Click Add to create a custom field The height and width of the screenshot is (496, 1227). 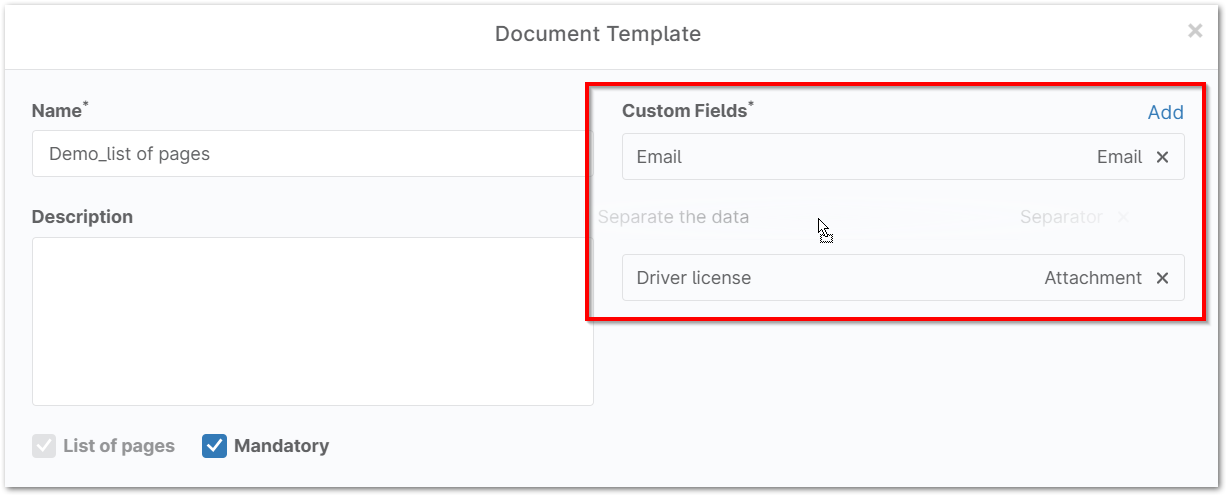point(1165,112)
